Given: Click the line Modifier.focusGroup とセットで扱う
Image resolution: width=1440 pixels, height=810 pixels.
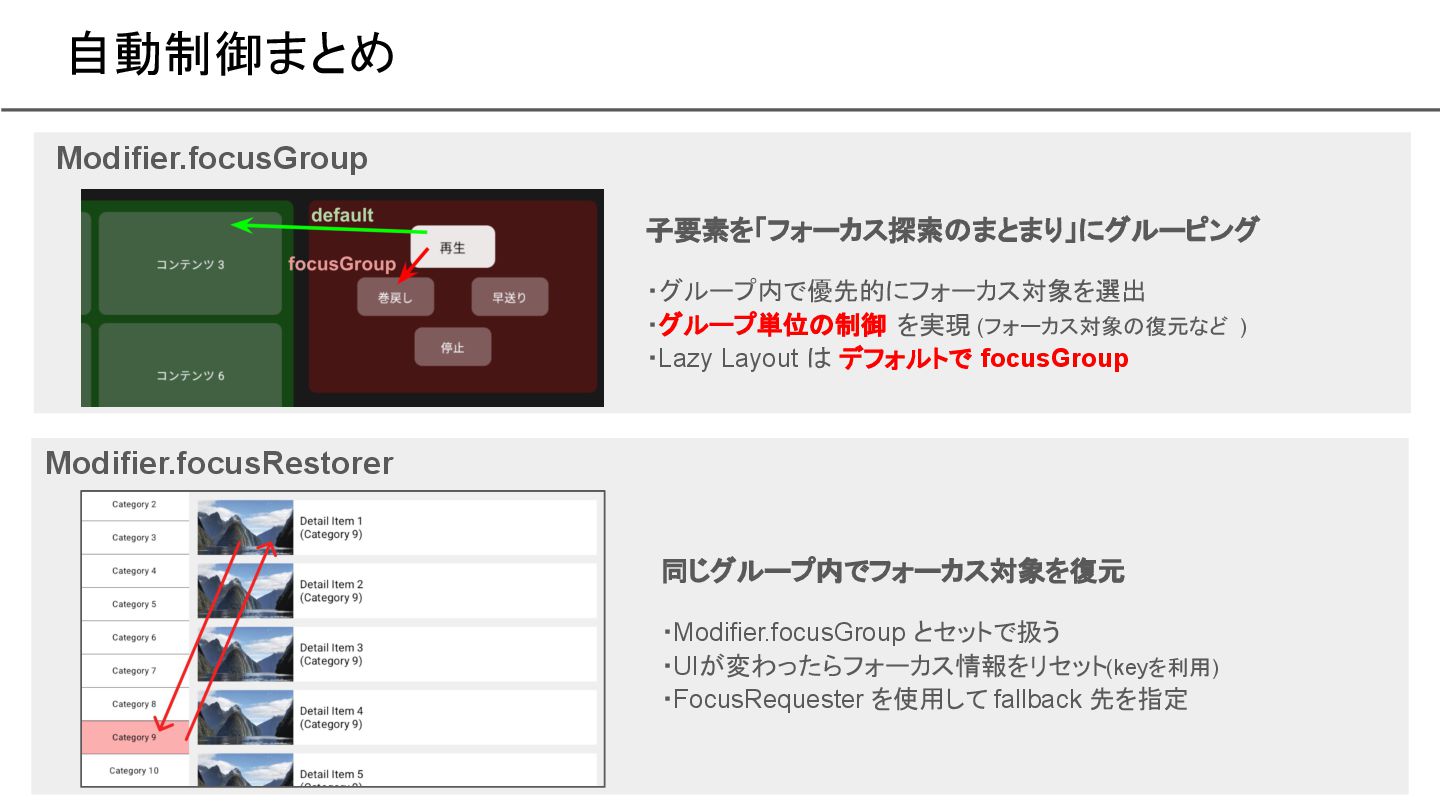Looking at the screenshot, I should point(862,632).
